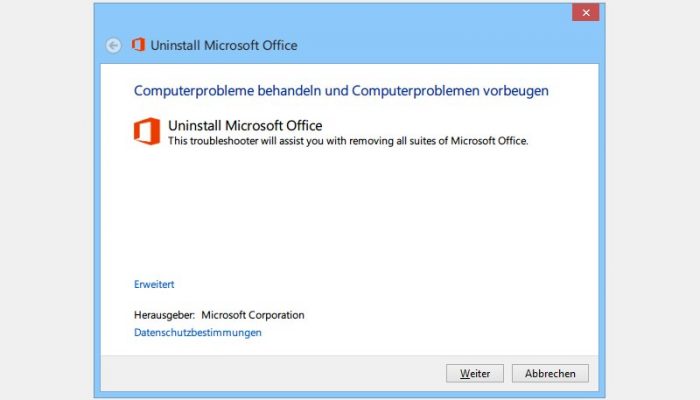Click the Weiter button
Screen dimensions: 700x400
[475, 373]
